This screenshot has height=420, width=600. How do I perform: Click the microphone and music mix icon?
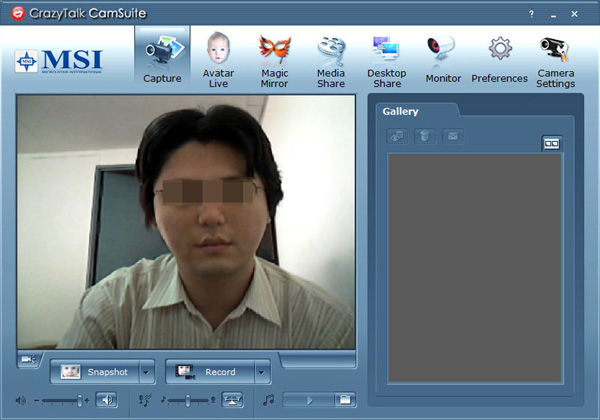pyautogui.click(x=145, y=400)
